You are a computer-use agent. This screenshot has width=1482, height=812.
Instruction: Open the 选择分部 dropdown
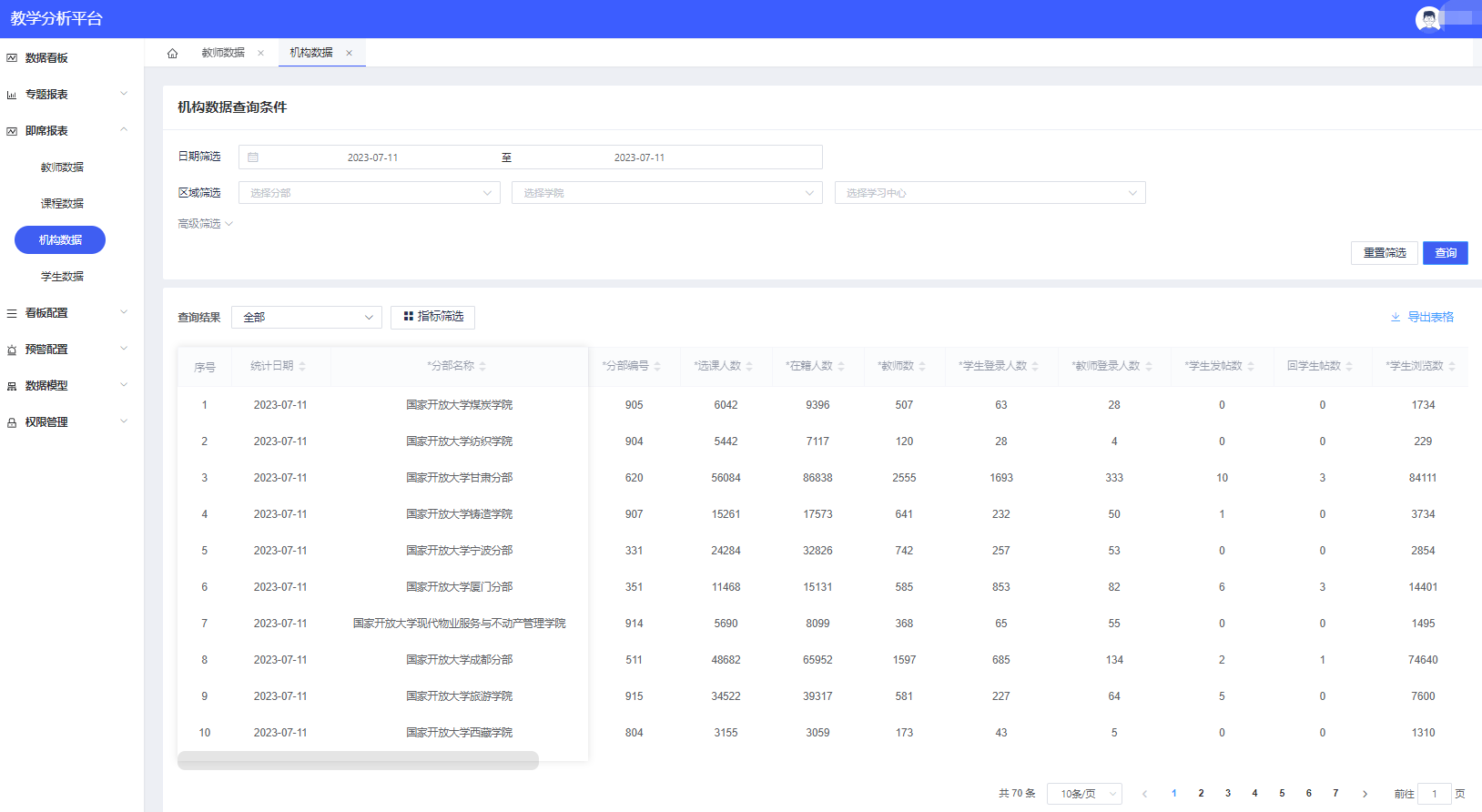click(369, 193)
